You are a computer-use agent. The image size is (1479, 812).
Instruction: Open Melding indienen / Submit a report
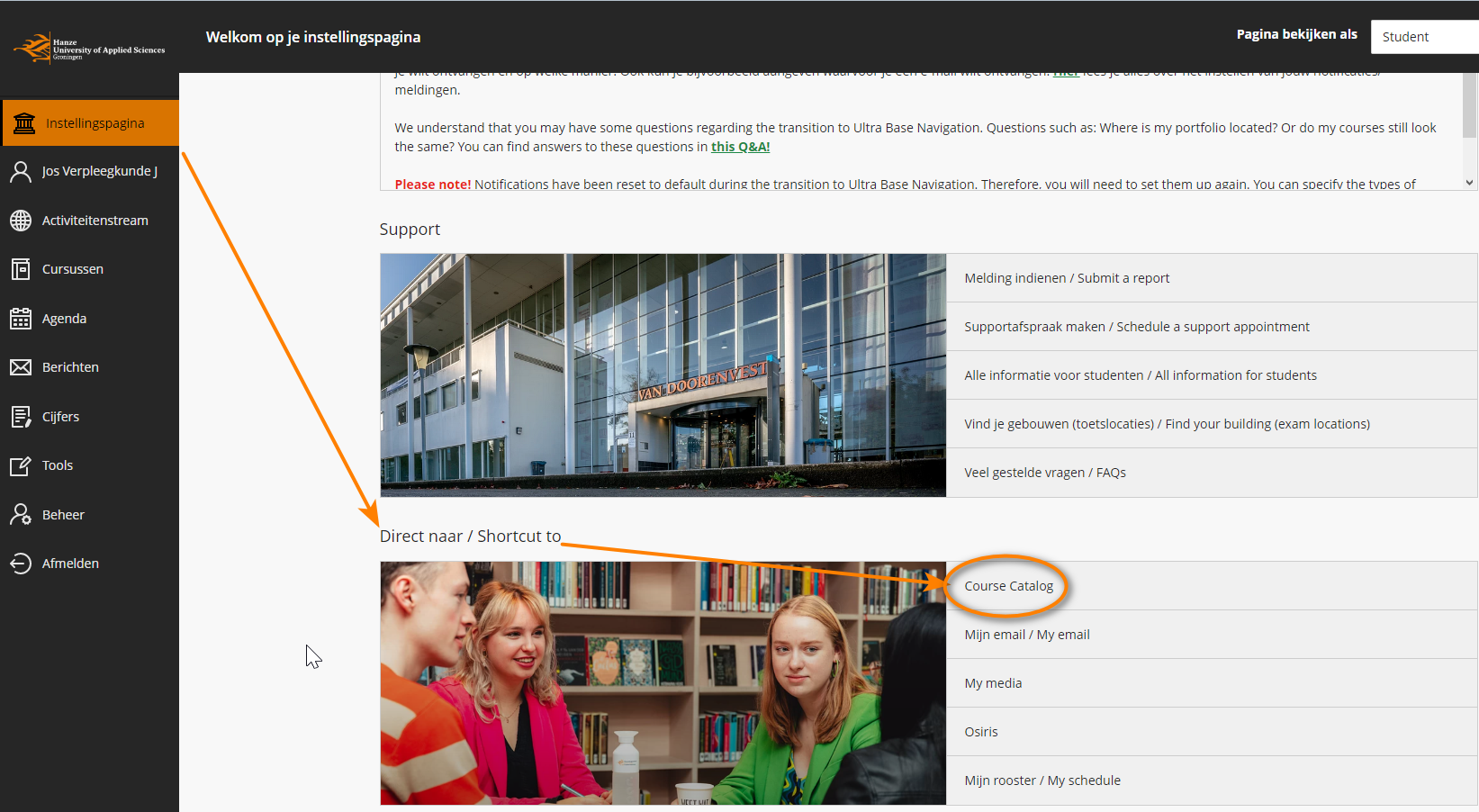(1212, 278)
